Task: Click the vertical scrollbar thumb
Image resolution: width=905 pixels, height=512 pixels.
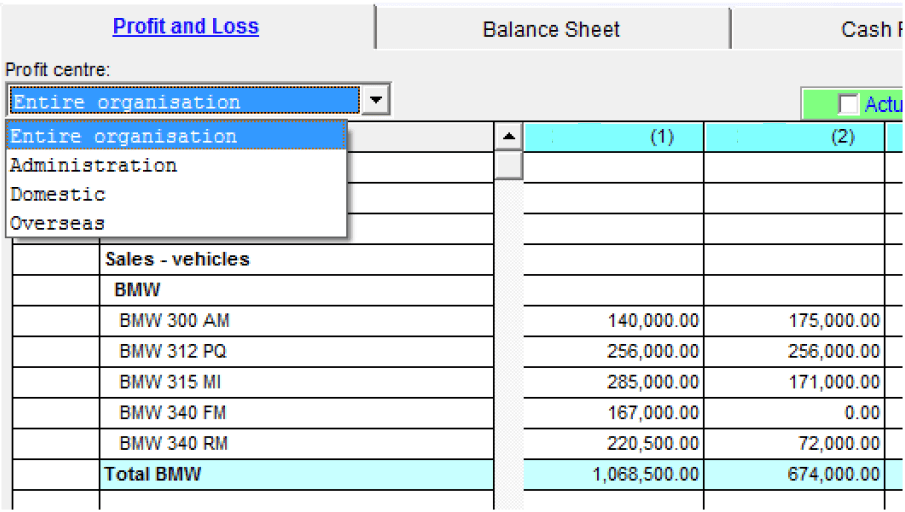Action: pyautogui.click(x=509, y=164)
